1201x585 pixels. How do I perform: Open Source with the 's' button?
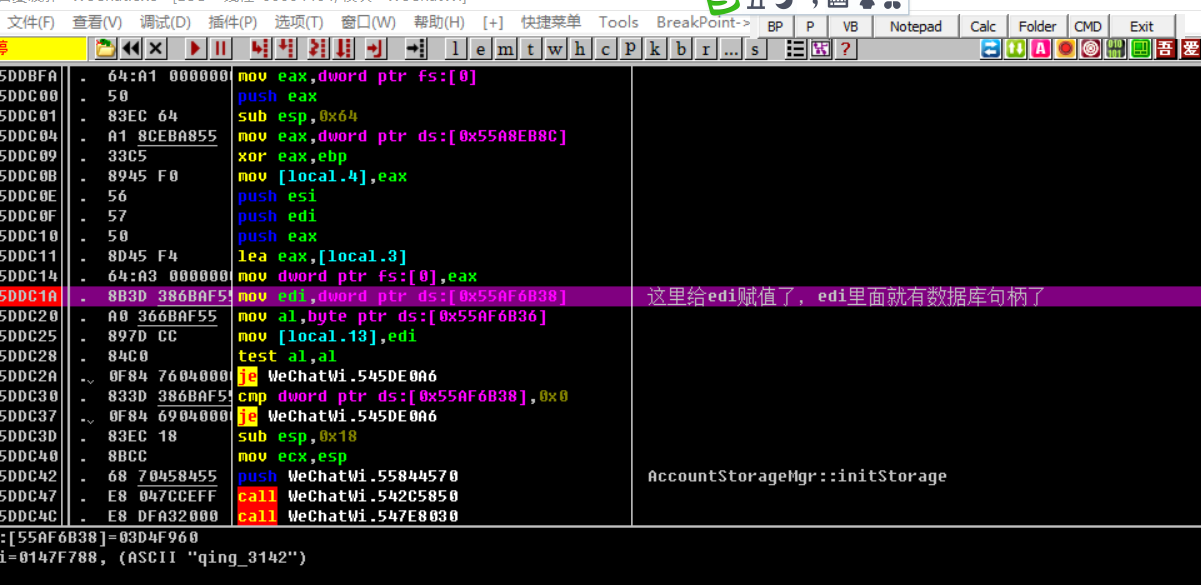pos(755,48)
